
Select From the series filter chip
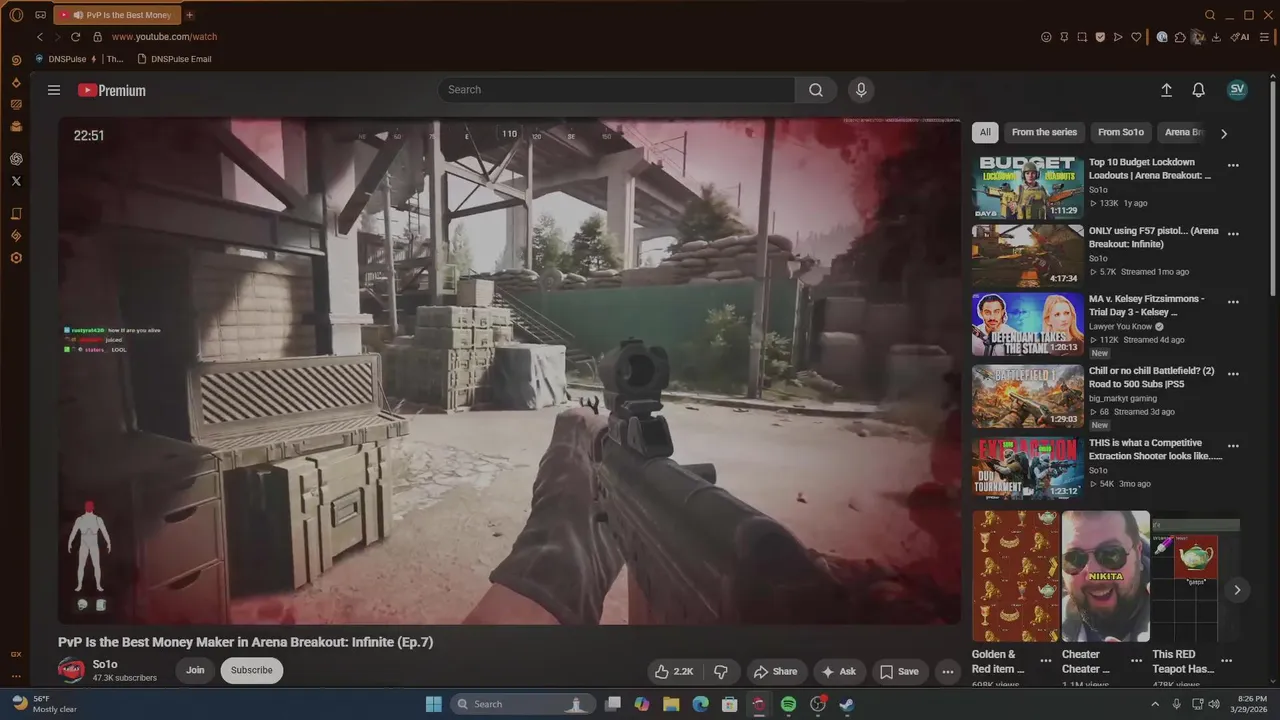[1044, 132]
